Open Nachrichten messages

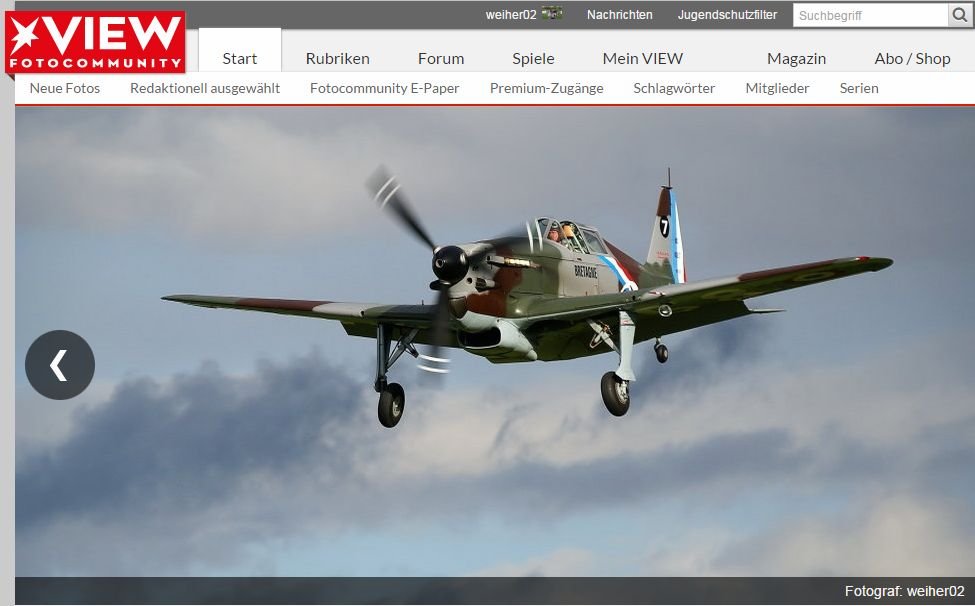pos(619,15)
